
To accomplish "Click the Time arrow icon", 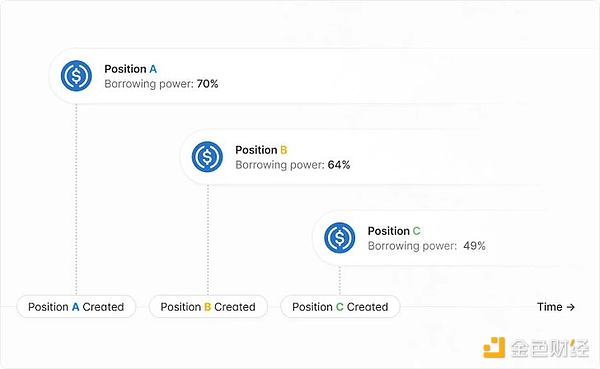I will [x=571, y=307].
